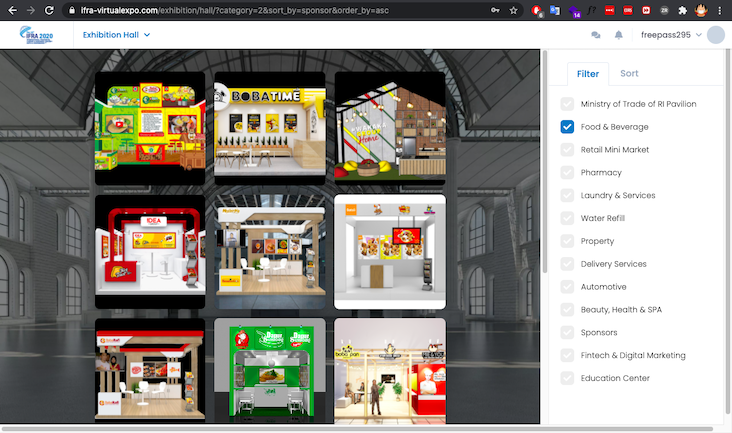Reload the page
Image resolution: width=732 pixels, height=433 pixels.
[52, 10]
